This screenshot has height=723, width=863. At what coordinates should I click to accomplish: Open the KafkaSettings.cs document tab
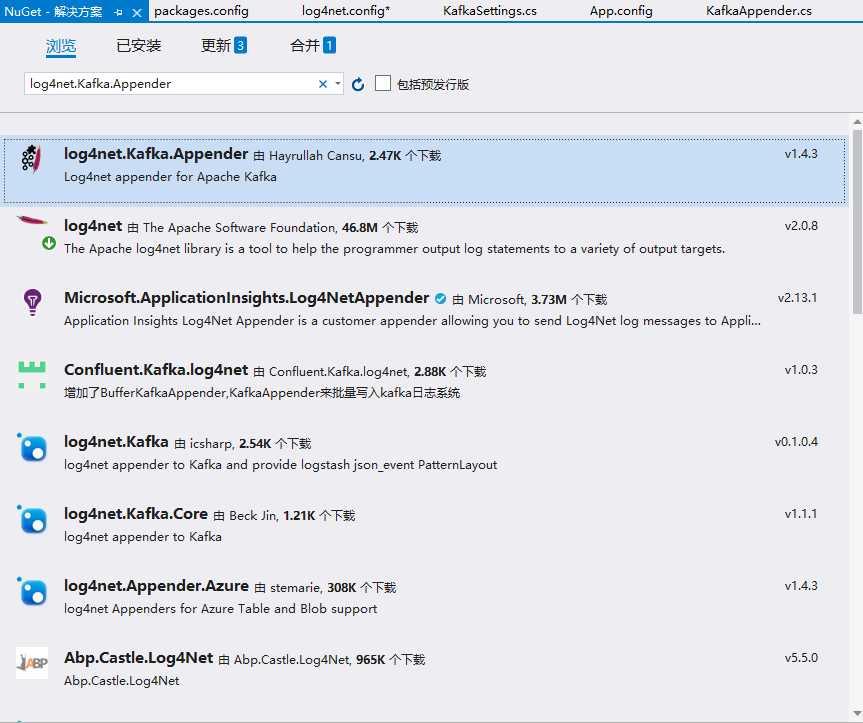pos(490,11)
